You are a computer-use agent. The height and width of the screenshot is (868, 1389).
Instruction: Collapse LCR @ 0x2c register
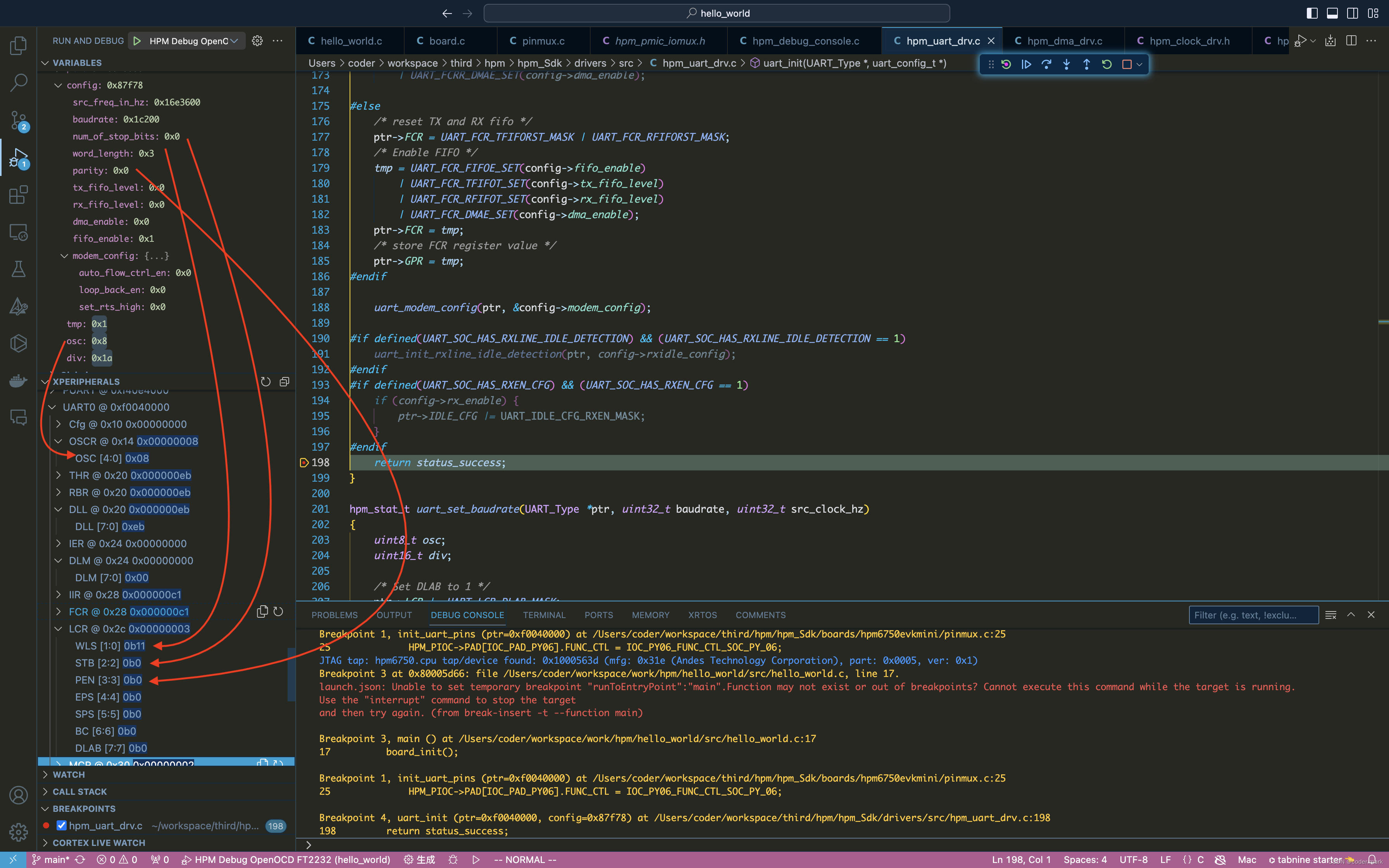click(x=58, y=629)
